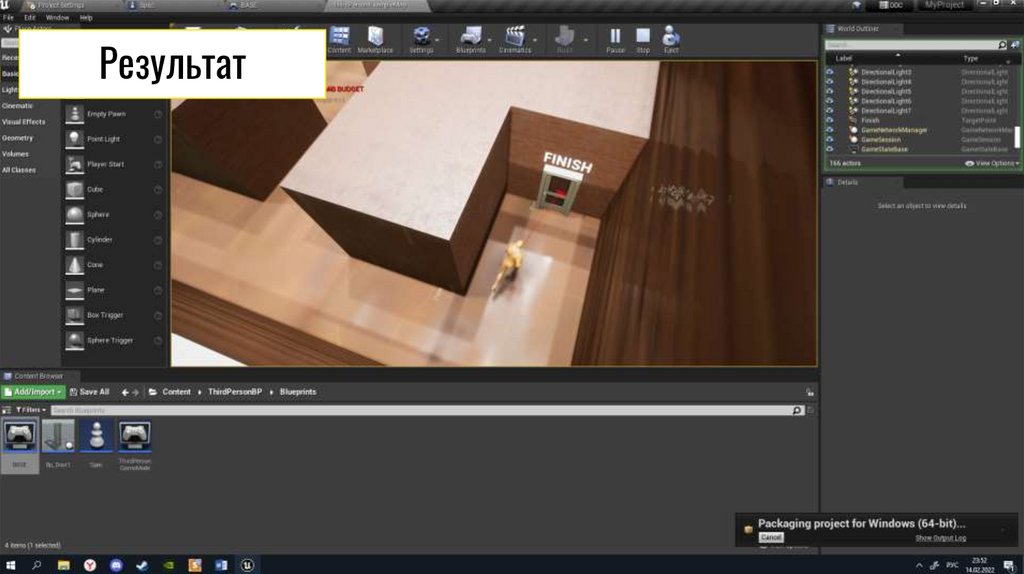Image resolution: width=1024 pixels, height=574 pixels.
Task: Cancel the Windows packaging process
Action: [771, 537]
